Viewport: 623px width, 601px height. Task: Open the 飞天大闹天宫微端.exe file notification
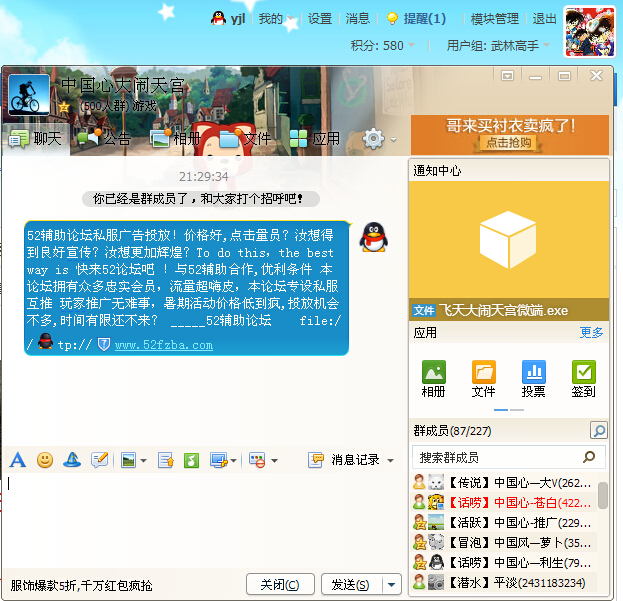509,310
